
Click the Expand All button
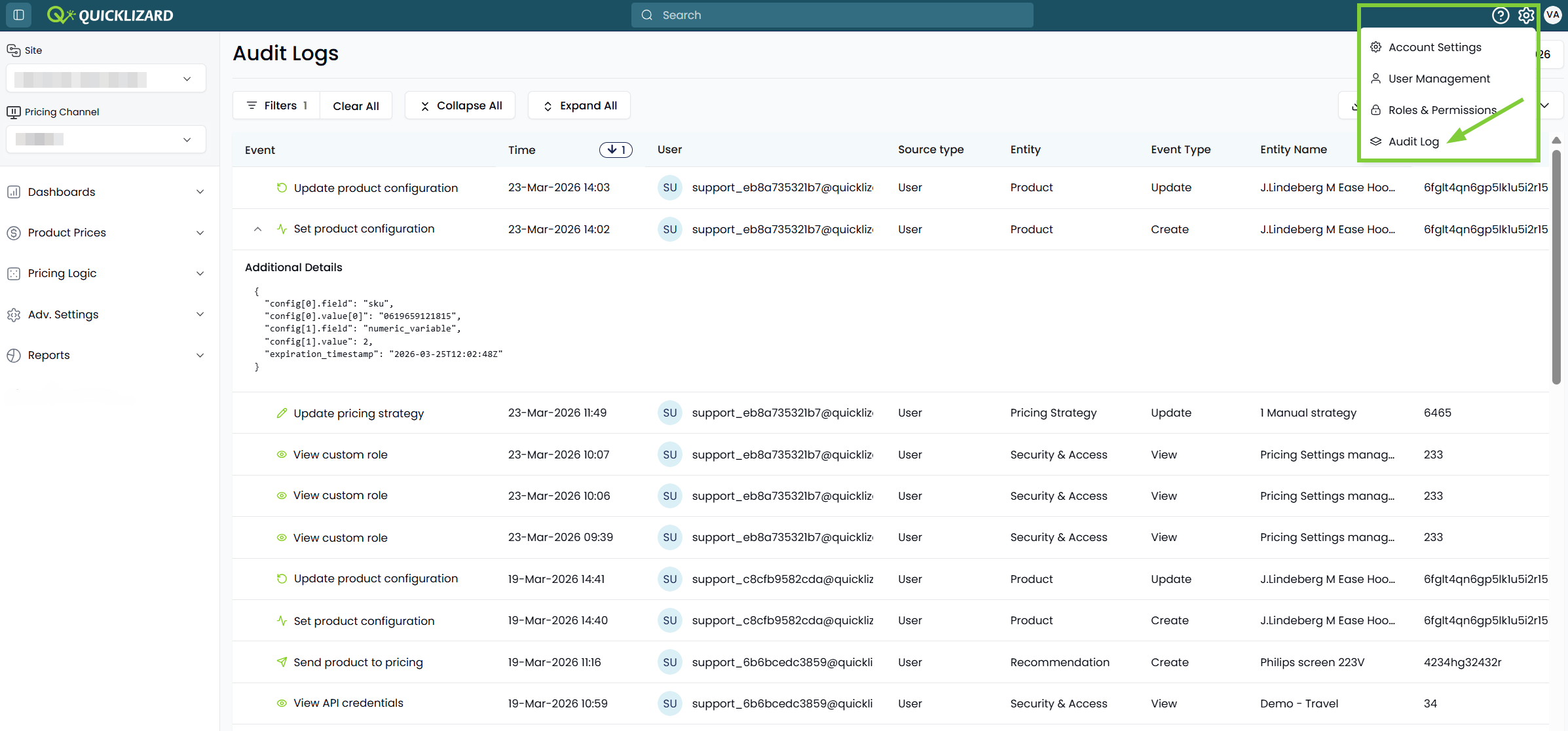(x=580, y=105)
